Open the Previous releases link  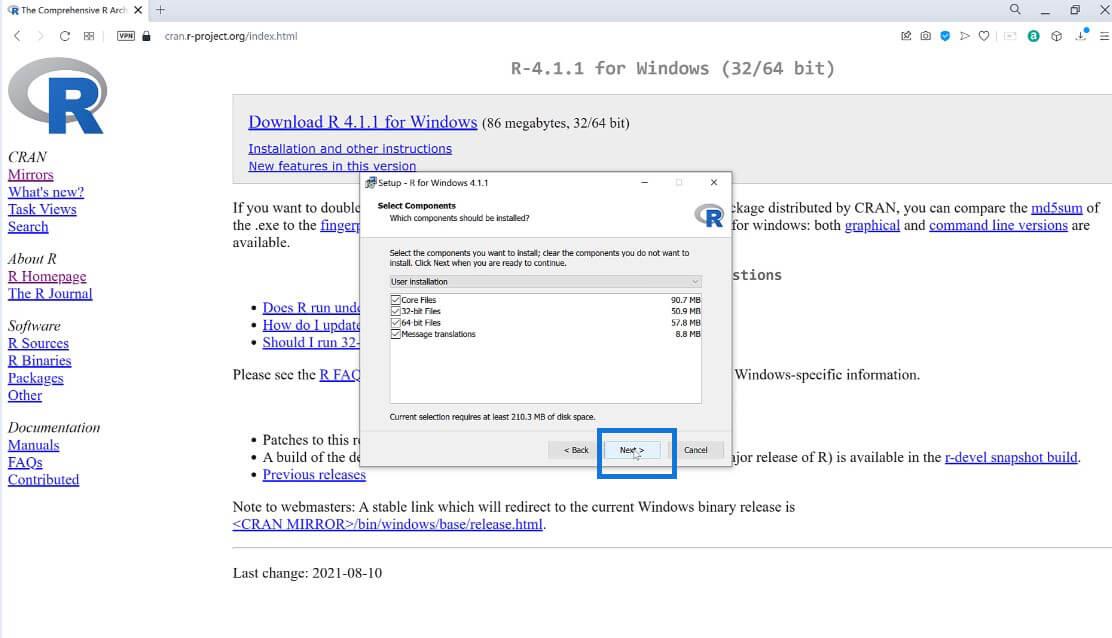[x=314, y=475]
